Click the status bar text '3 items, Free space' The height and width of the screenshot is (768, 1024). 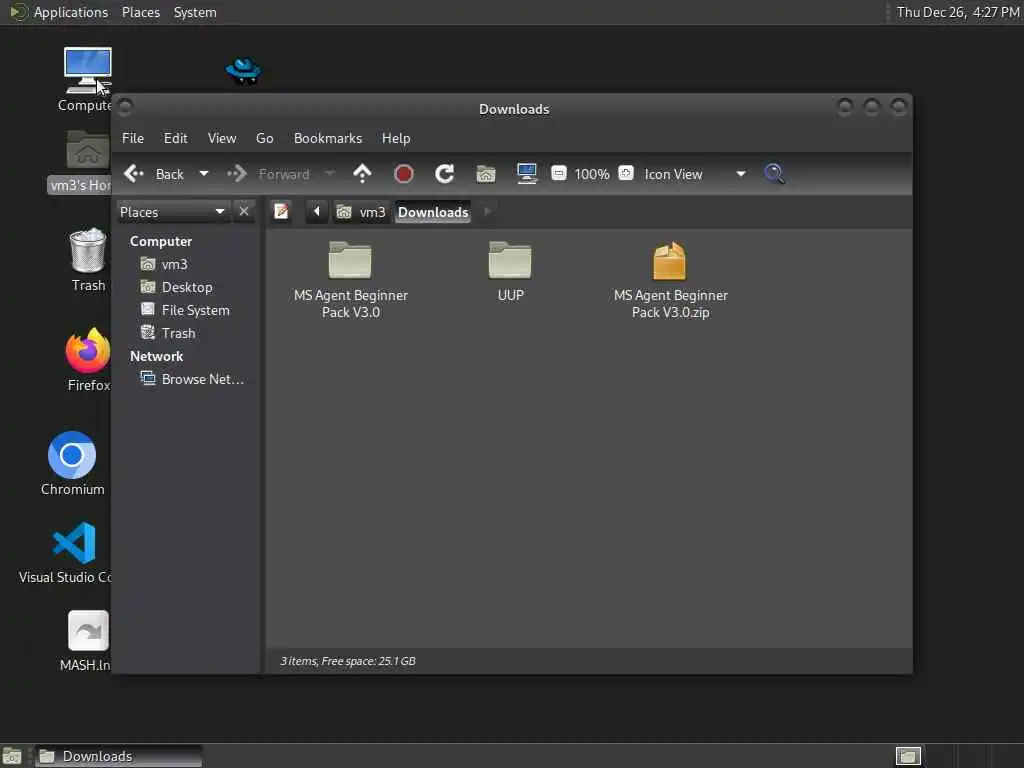[x=348, y=661]
